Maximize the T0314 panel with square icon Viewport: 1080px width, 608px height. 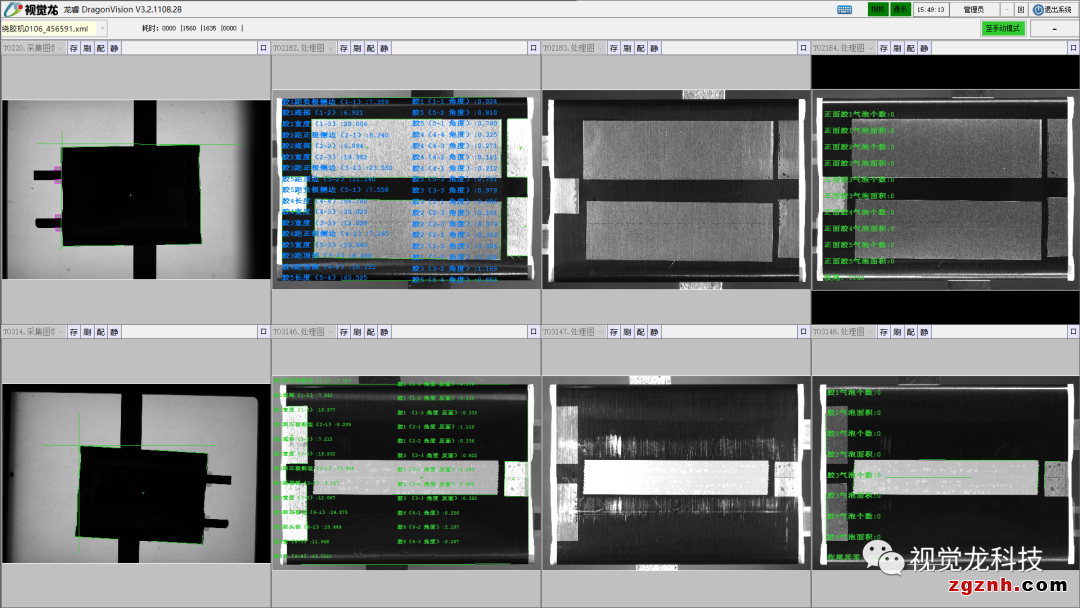click(264, 332)
